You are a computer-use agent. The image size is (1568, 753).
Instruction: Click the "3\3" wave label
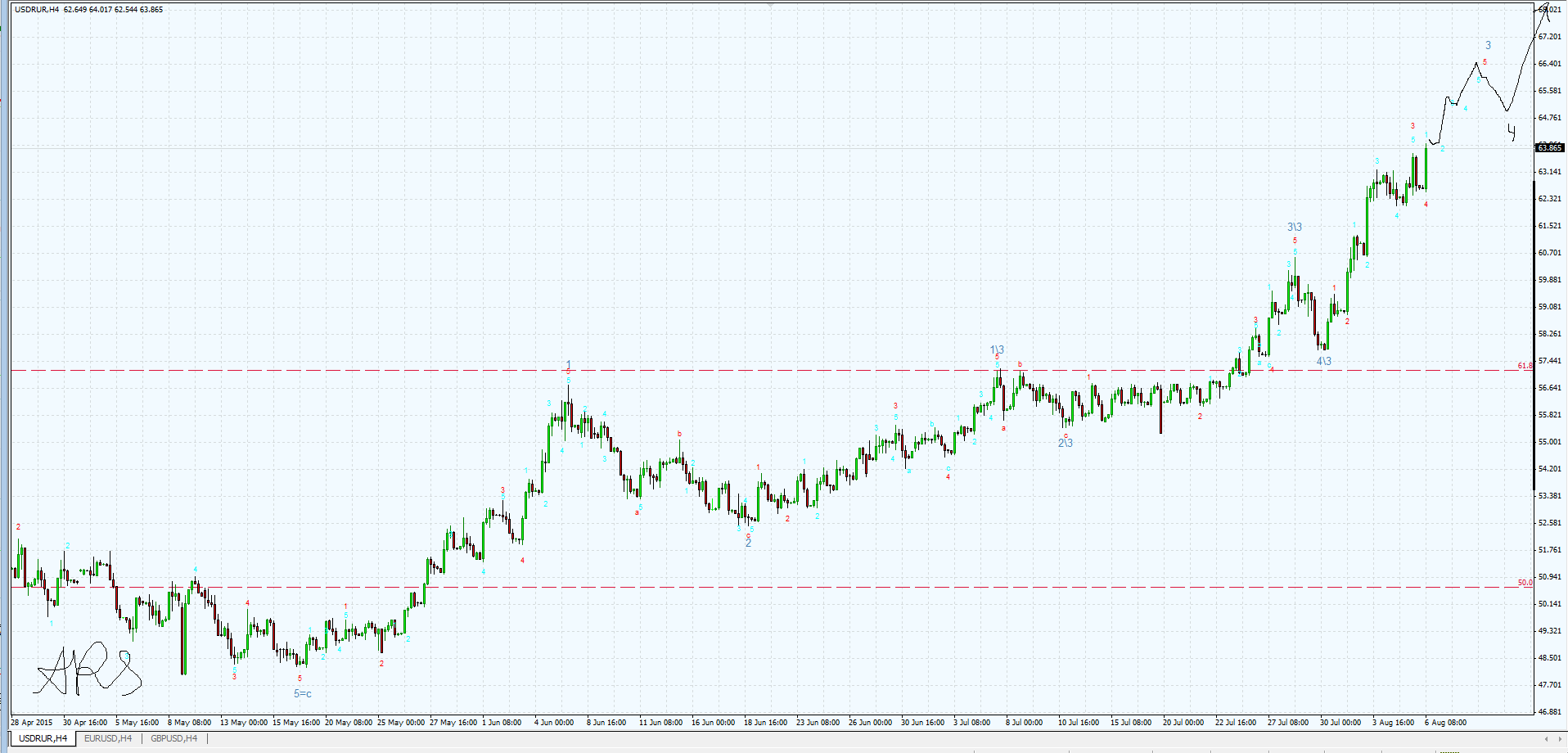point(1295,227)
